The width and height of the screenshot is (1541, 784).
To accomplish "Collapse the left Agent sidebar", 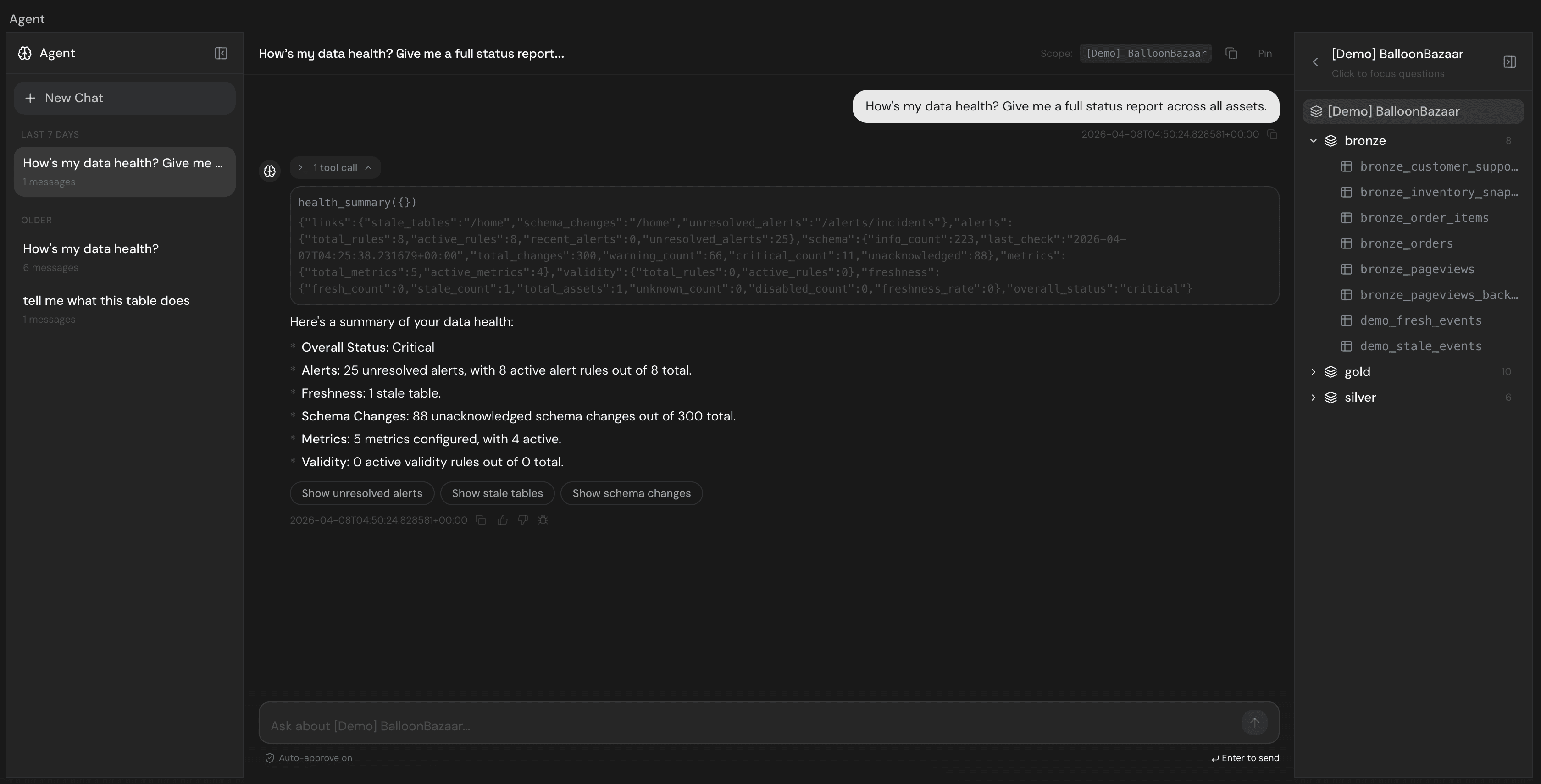I will coord(221,53).
